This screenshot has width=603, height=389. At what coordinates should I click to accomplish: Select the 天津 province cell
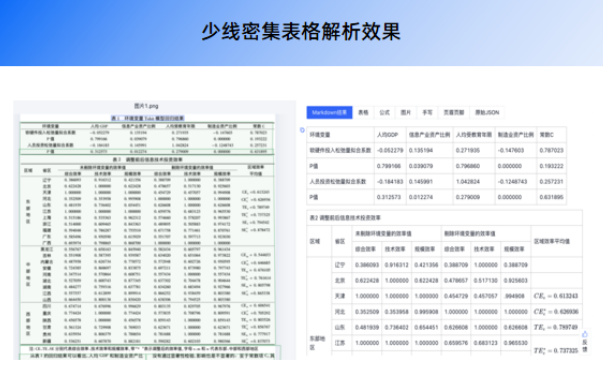coord(340,296)
